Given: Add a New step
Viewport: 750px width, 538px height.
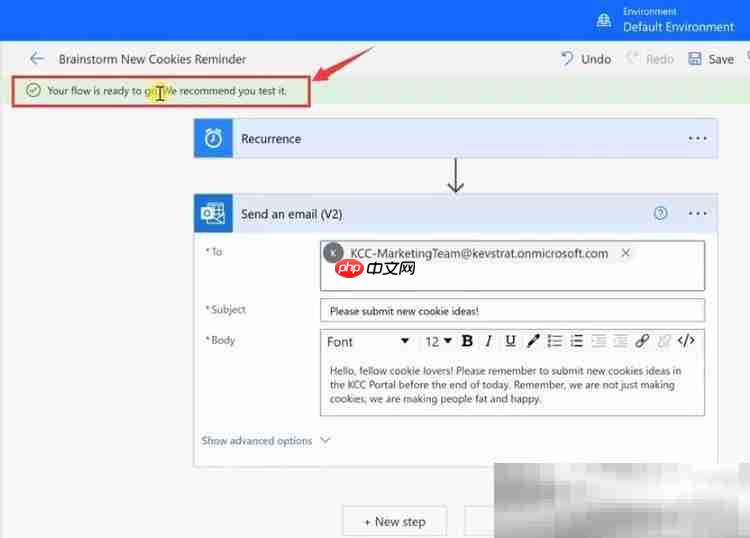Looking at the screenshot, I should pos(395,521).
